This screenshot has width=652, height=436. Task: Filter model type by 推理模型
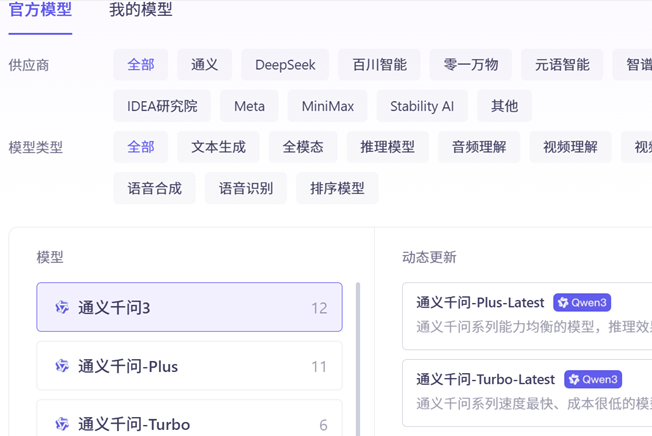point(388,147)
